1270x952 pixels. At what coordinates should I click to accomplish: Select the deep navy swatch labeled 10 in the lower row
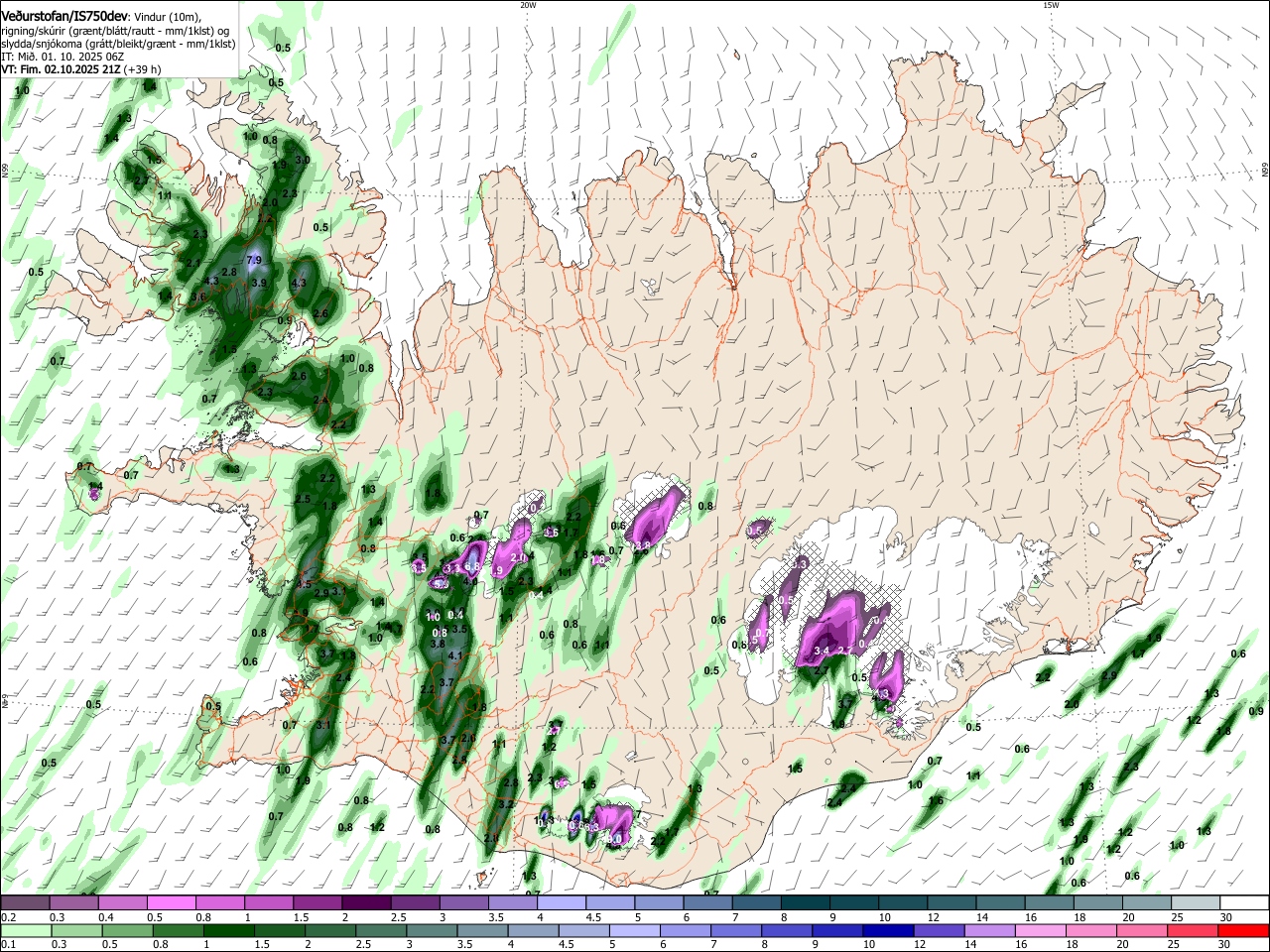pos(889,930)
